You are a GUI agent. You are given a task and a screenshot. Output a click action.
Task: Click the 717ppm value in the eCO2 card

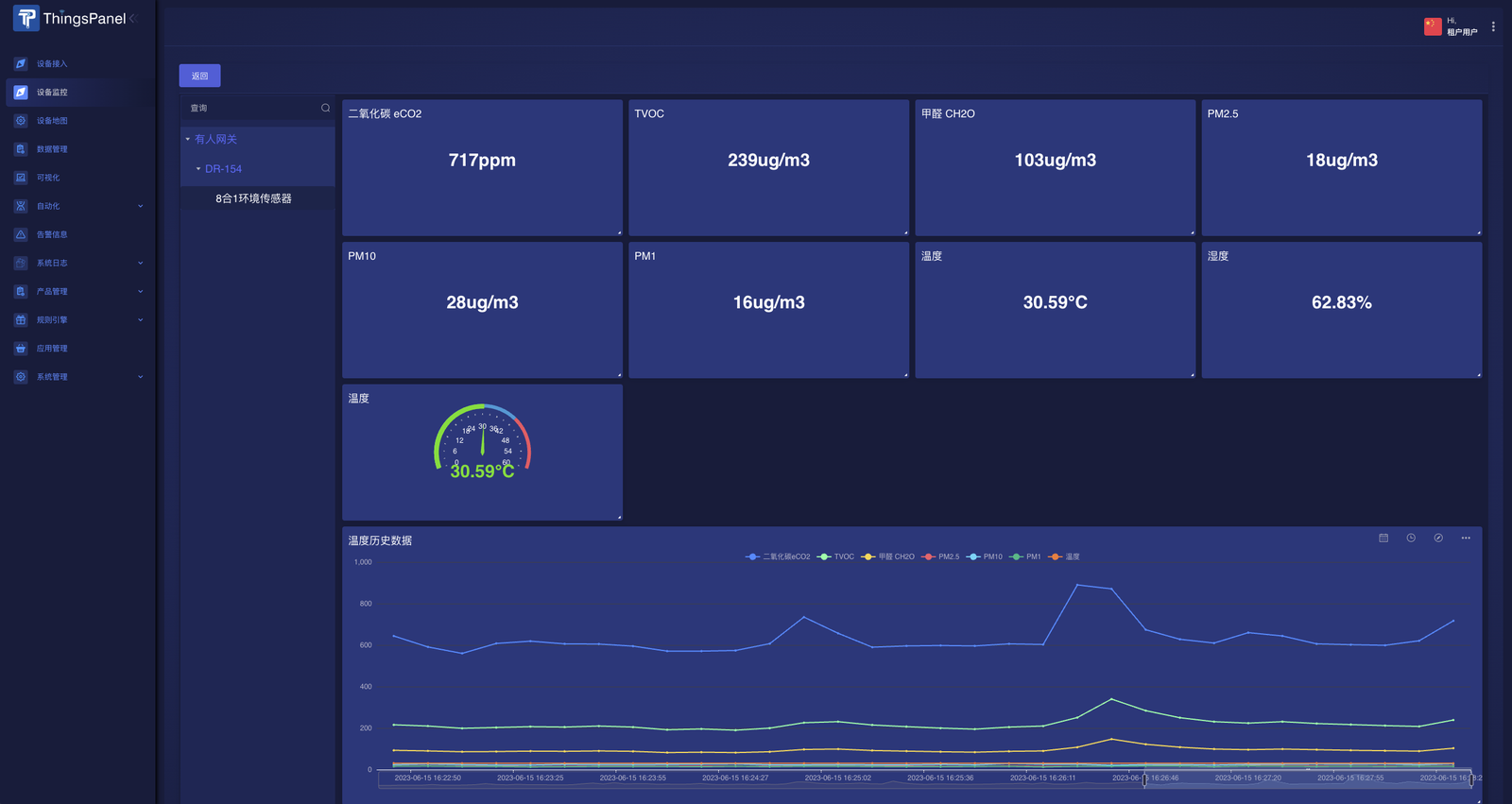(x=482, y=161)
